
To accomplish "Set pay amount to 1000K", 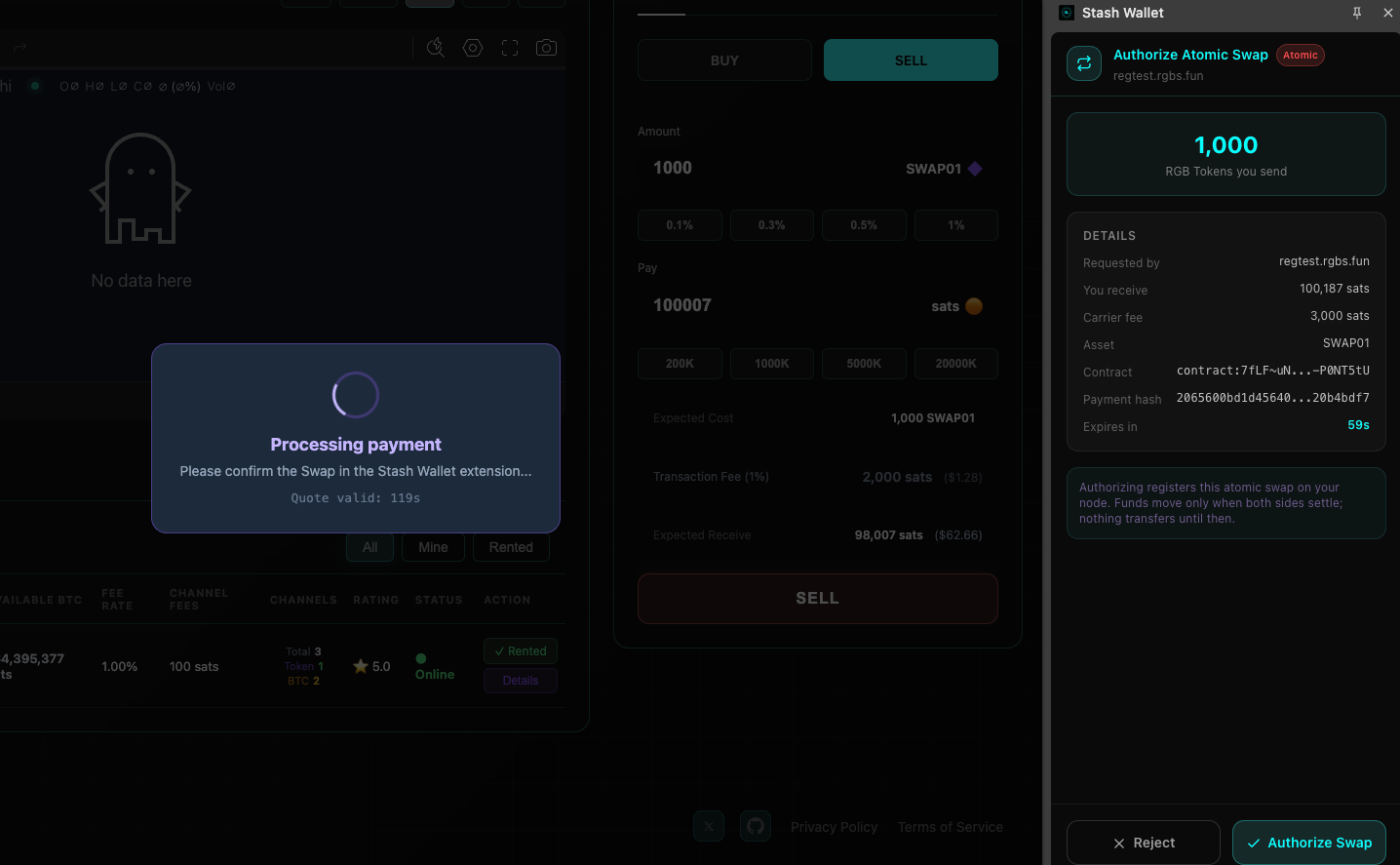I will [772, 364].
